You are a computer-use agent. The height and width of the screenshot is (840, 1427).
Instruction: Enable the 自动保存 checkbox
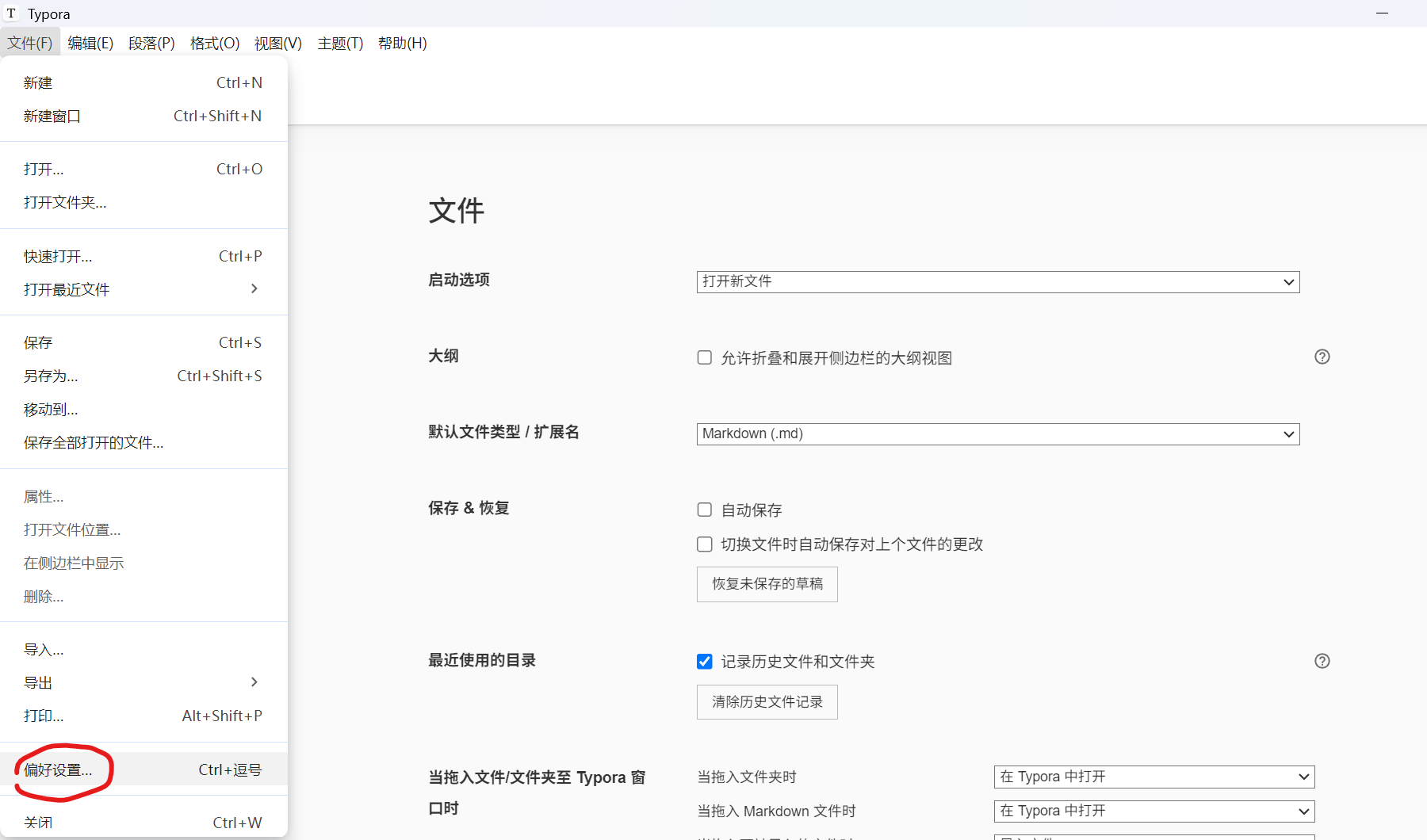pos(704,510)
